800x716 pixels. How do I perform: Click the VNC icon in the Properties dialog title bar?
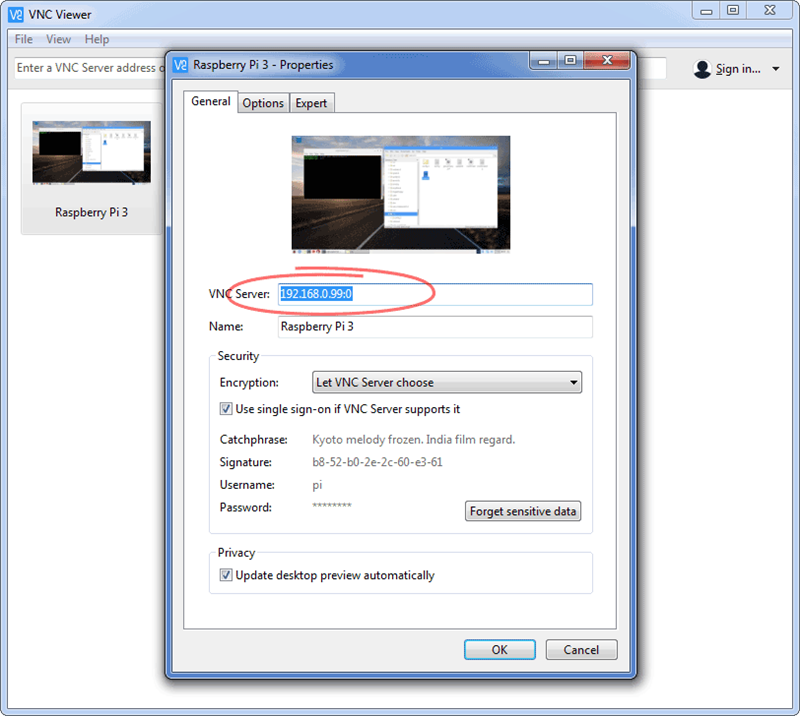(x=181, y=64)
